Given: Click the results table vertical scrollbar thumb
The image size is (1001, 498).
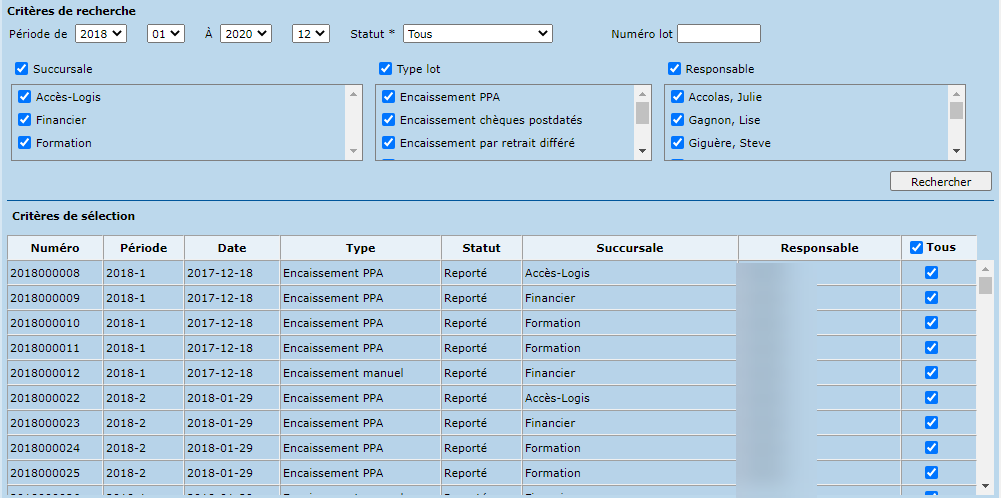Looking at the screenshot, I should [x=984, y=287].
